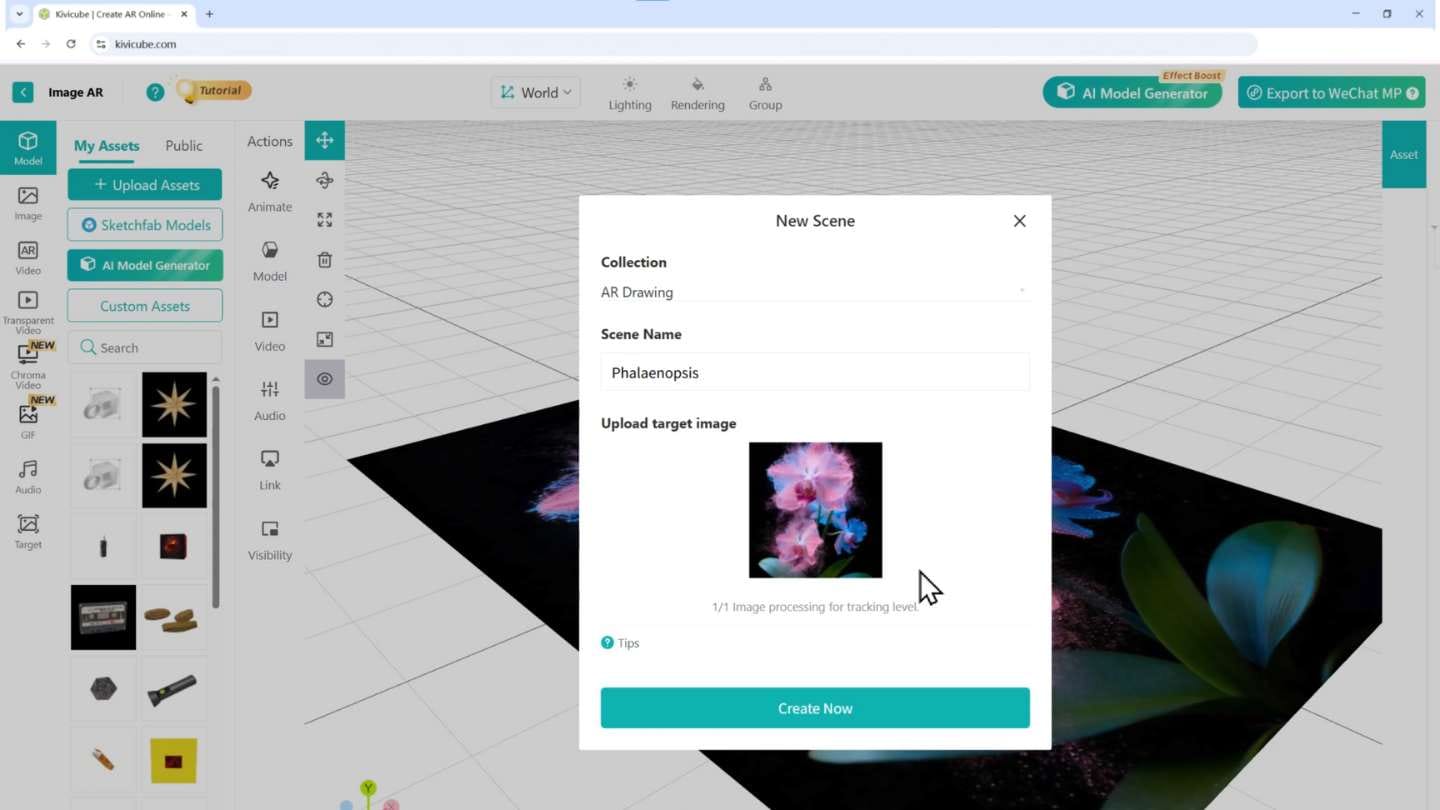Viewport: 1440px width, 810px height.
Task: Toggle the eye visibility tool
Action: [325, 379]
